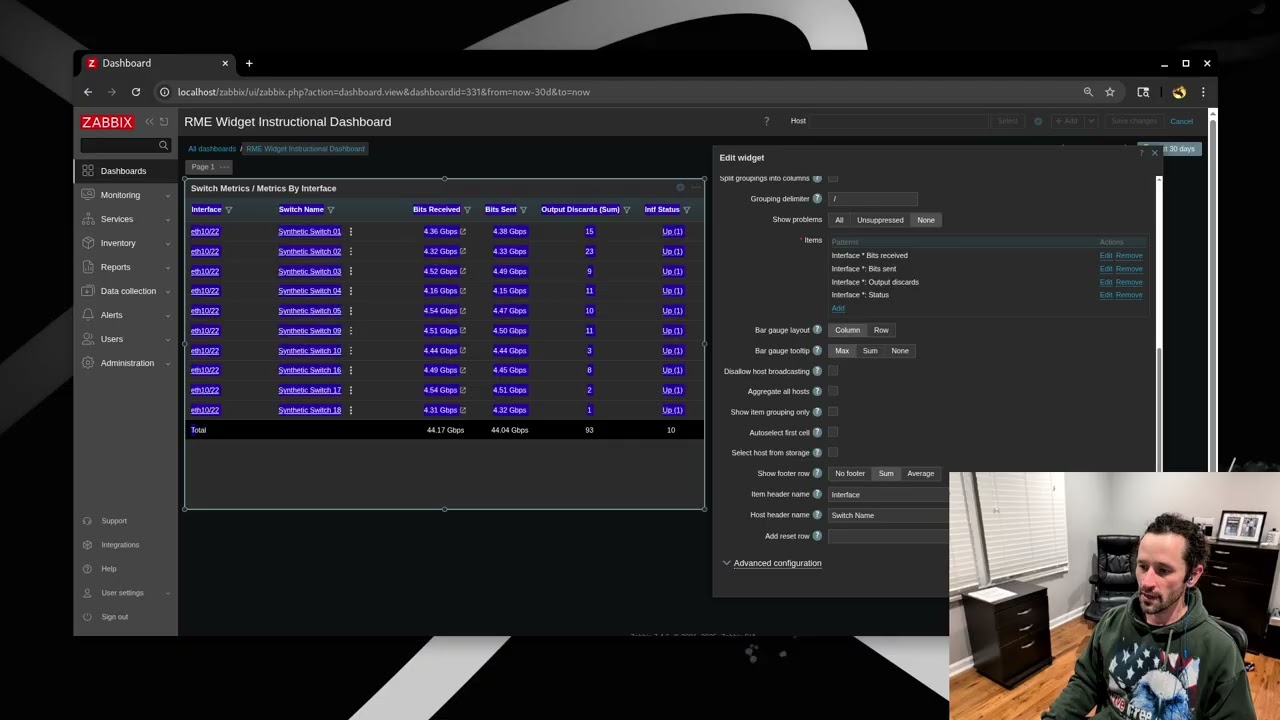Show help for Aggregate all hosts
The height and width of the screenshot is (720, 1280).
click(817, 392)
